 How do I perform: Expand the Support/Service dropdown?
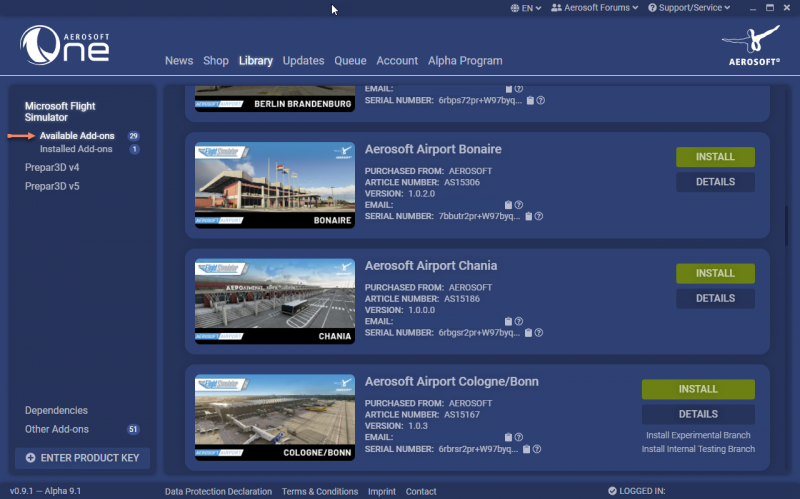coord(689,8)
